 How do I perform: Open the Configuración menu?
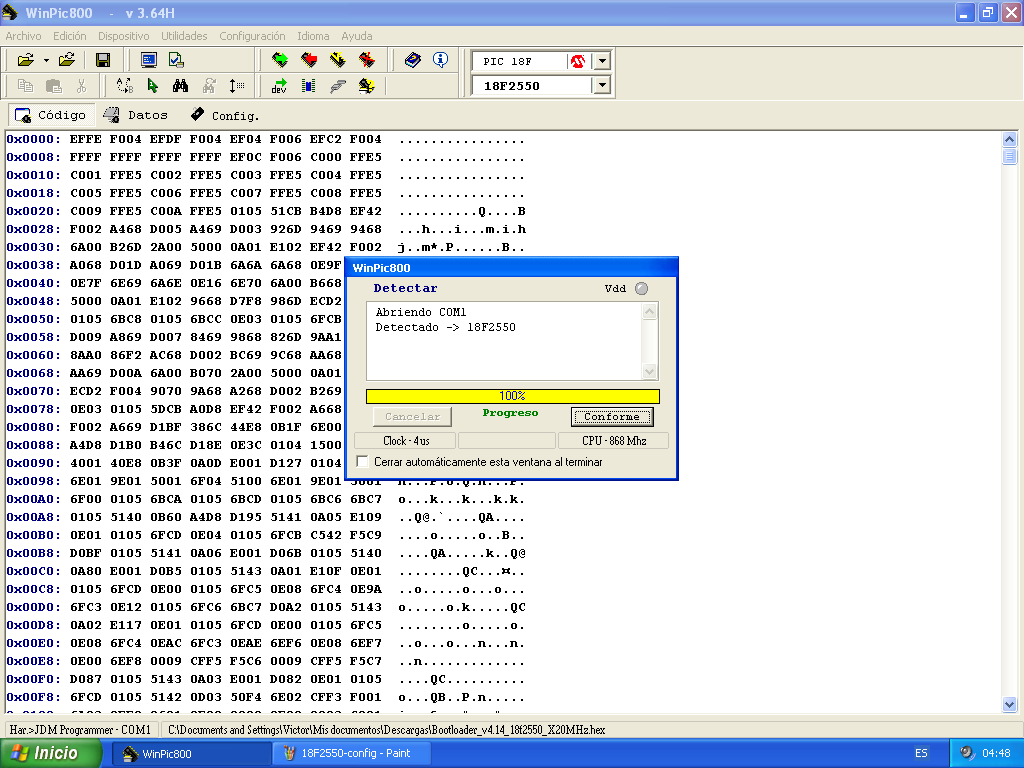click(252, 36)
